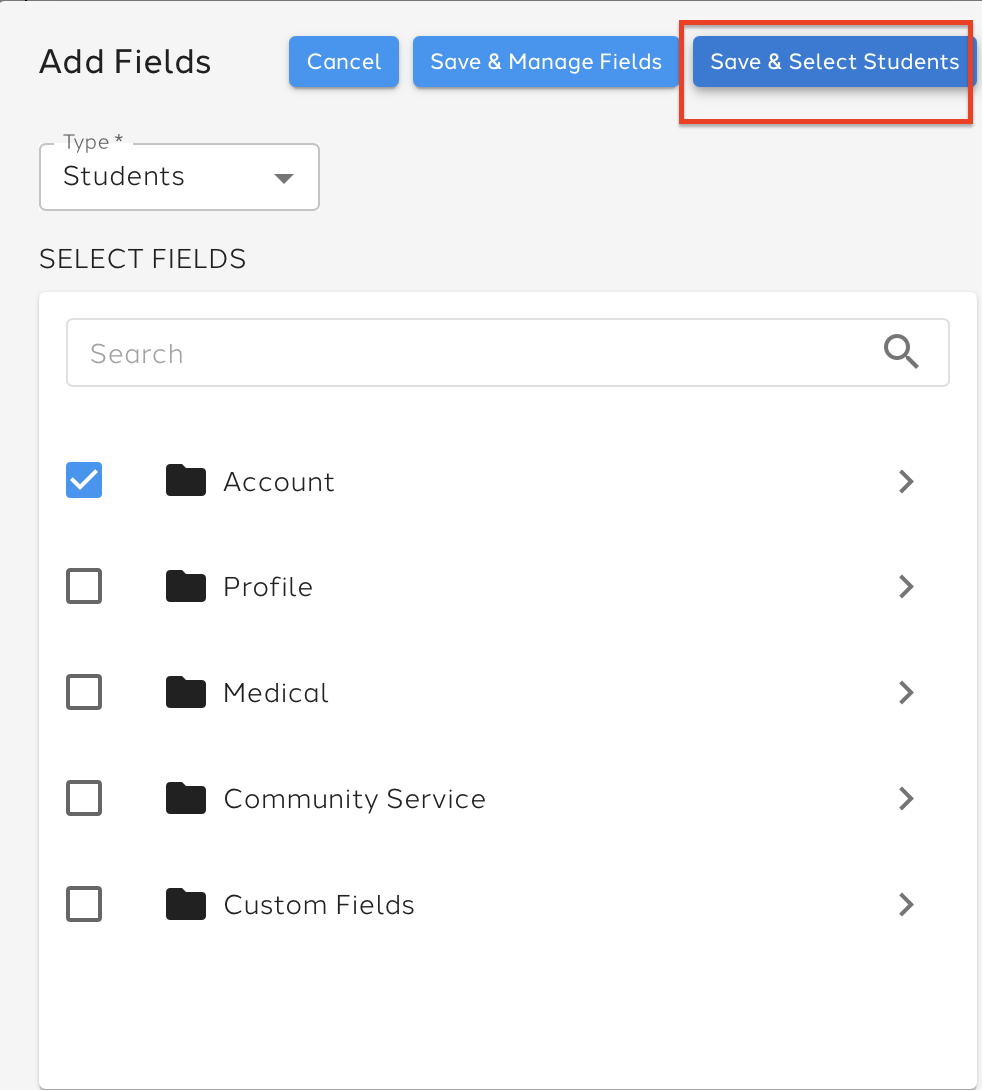
Task: Click the search magnifier icon
Action: (901, 352)
